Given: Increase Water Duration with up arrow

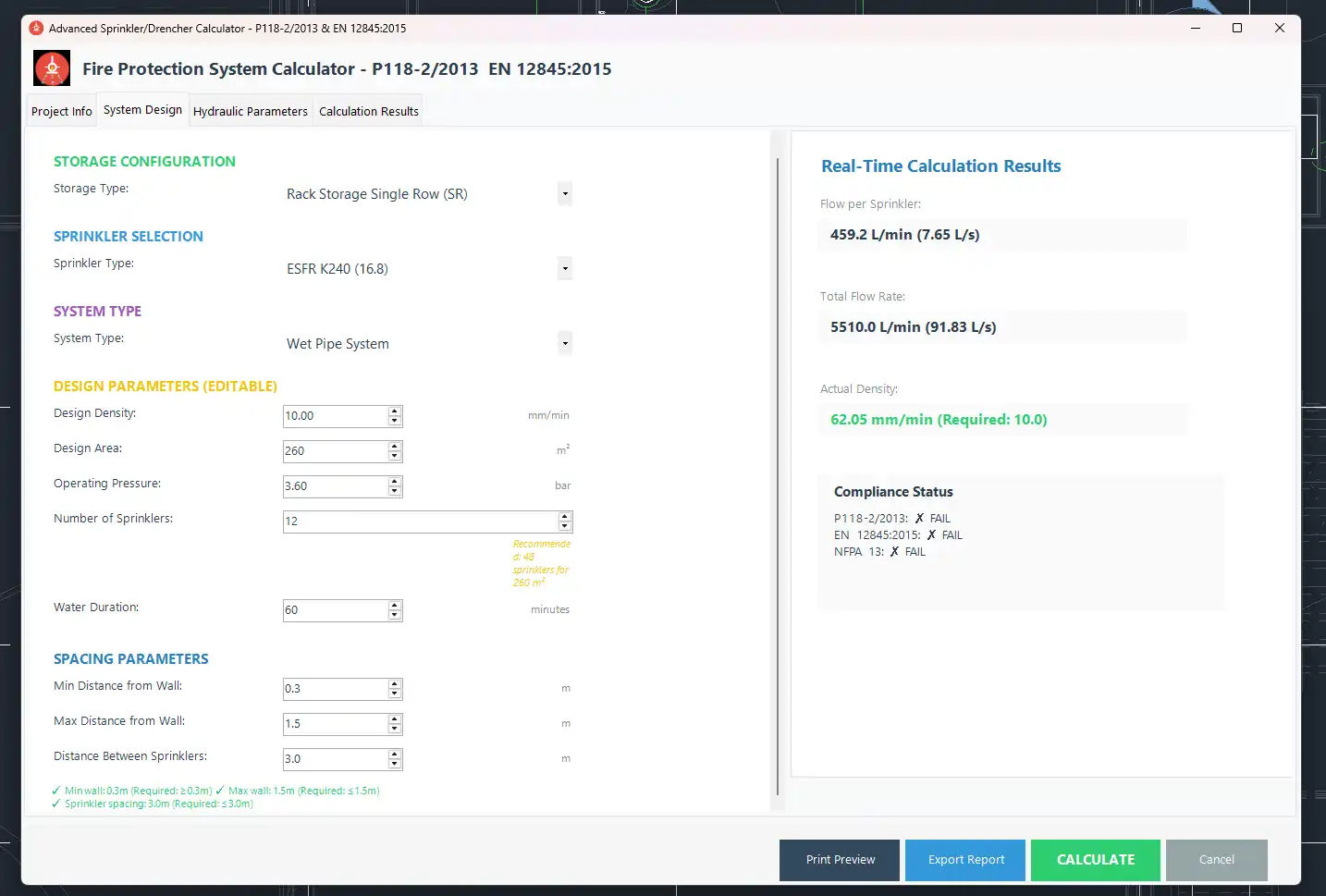Looking at the screenshot, I should pos(395,606).
